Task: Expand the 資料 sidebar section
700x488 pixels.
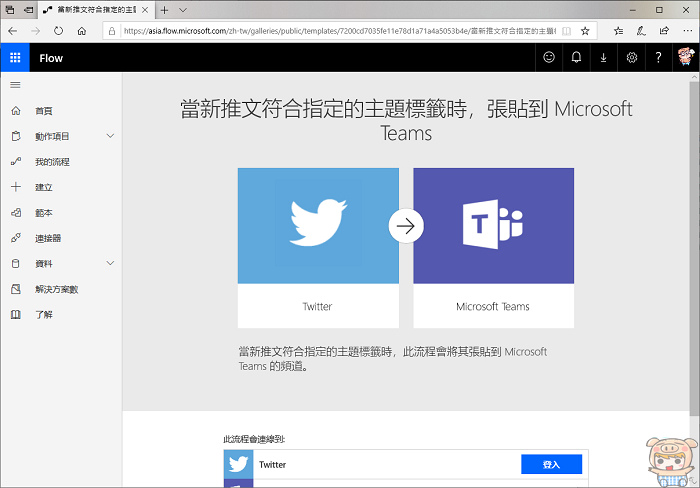Action: click(x=110, y=264)
